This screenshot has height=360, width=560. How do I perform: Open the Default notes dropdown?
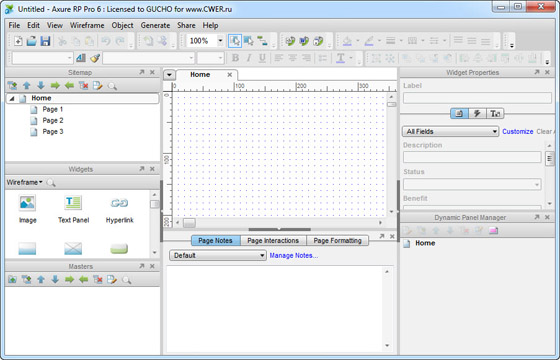[218, 255]
